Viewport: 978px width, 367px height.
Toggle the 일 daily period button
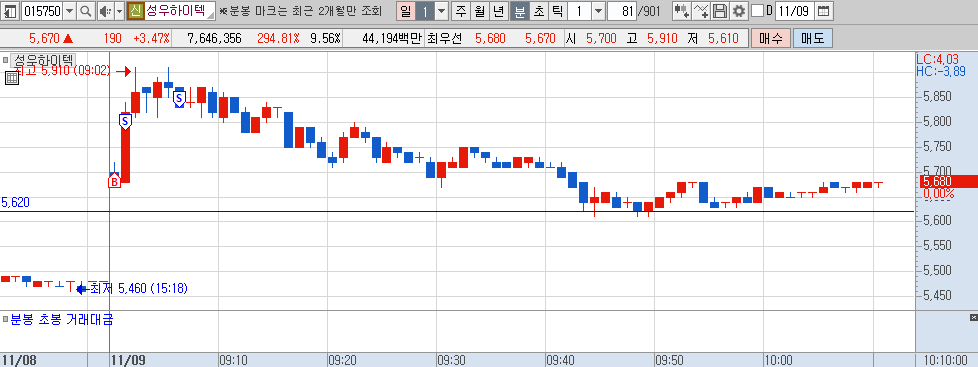click(405, 11)
